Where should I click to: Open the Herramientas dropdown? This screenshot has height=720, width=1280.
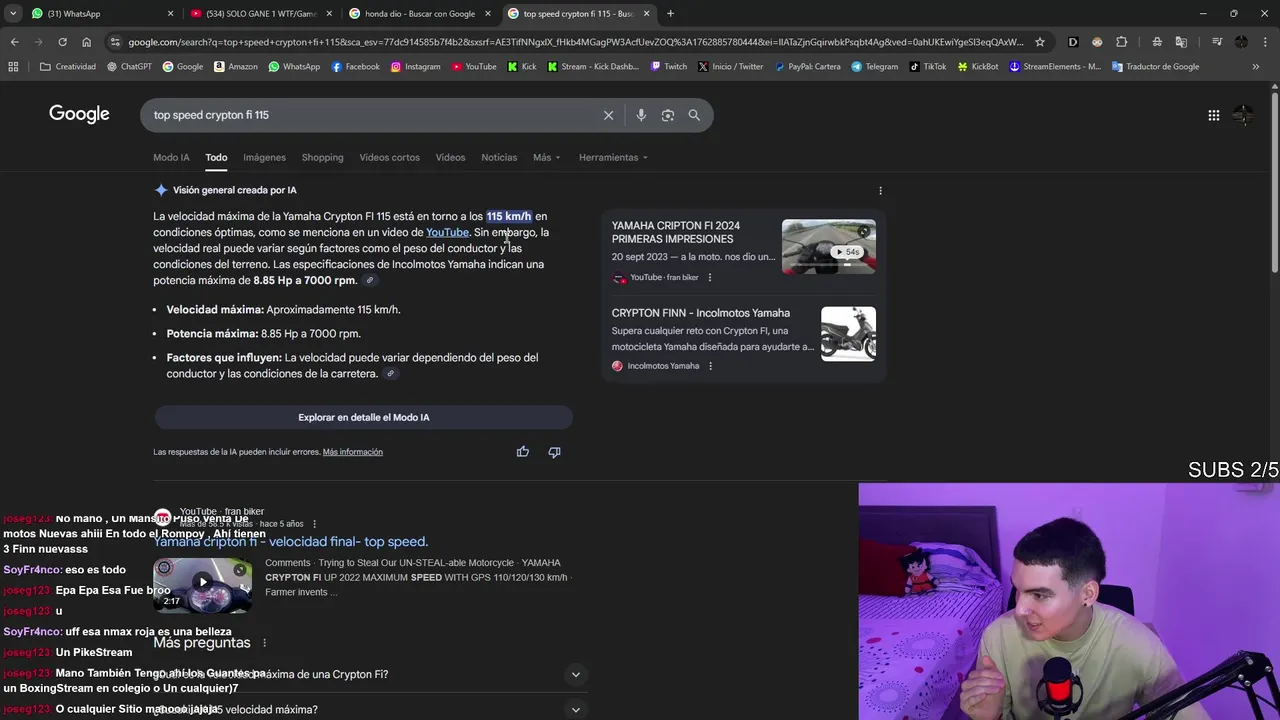click(x=613, y=157)
